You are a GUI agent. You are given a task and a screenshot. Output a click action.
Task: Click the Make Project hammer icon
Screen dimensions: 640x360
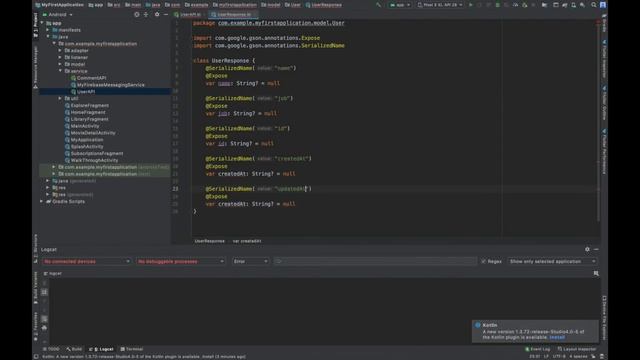378,5
